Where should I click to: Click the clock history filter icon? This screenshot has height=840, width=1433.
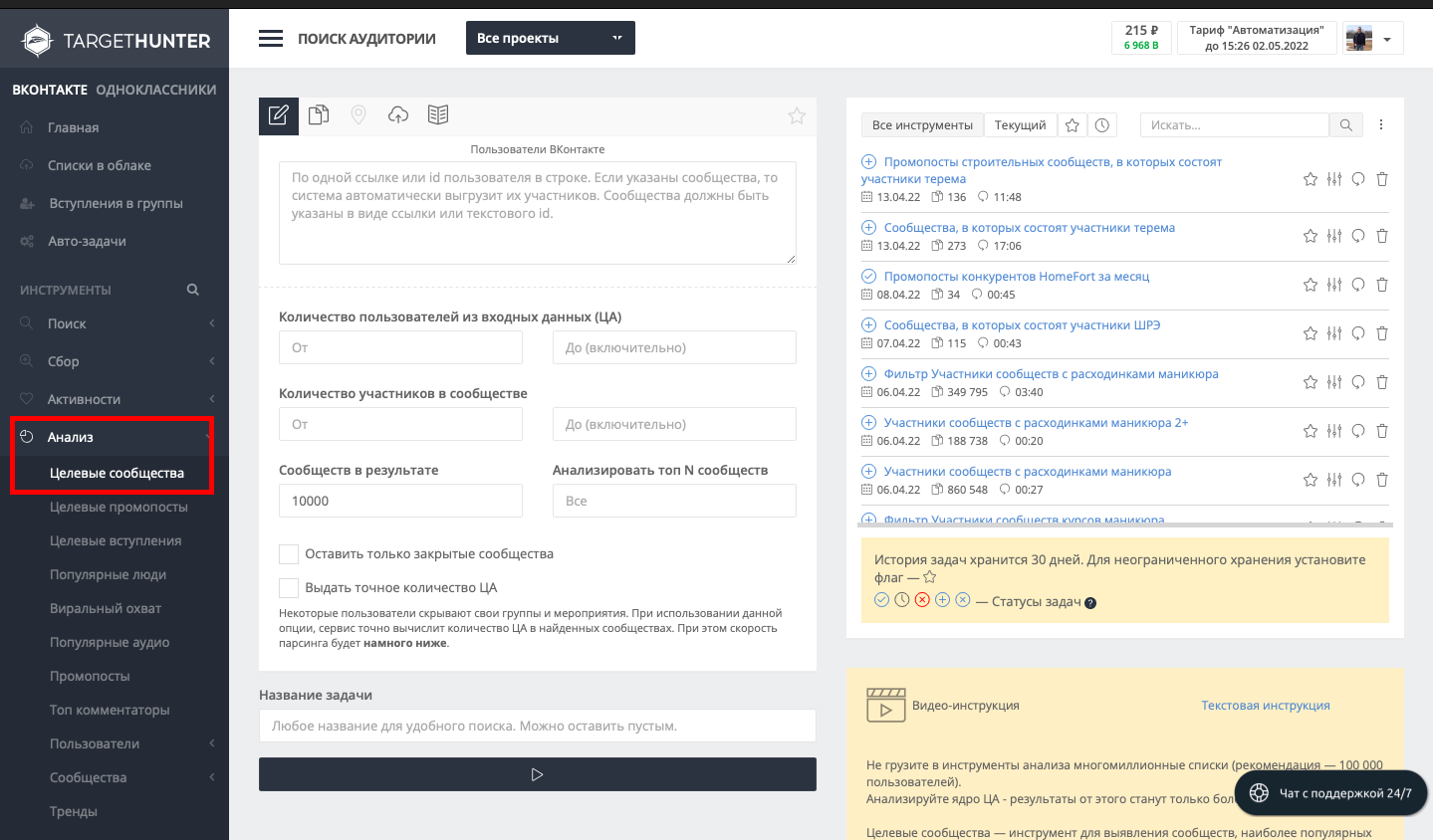tap(1102, 125)
